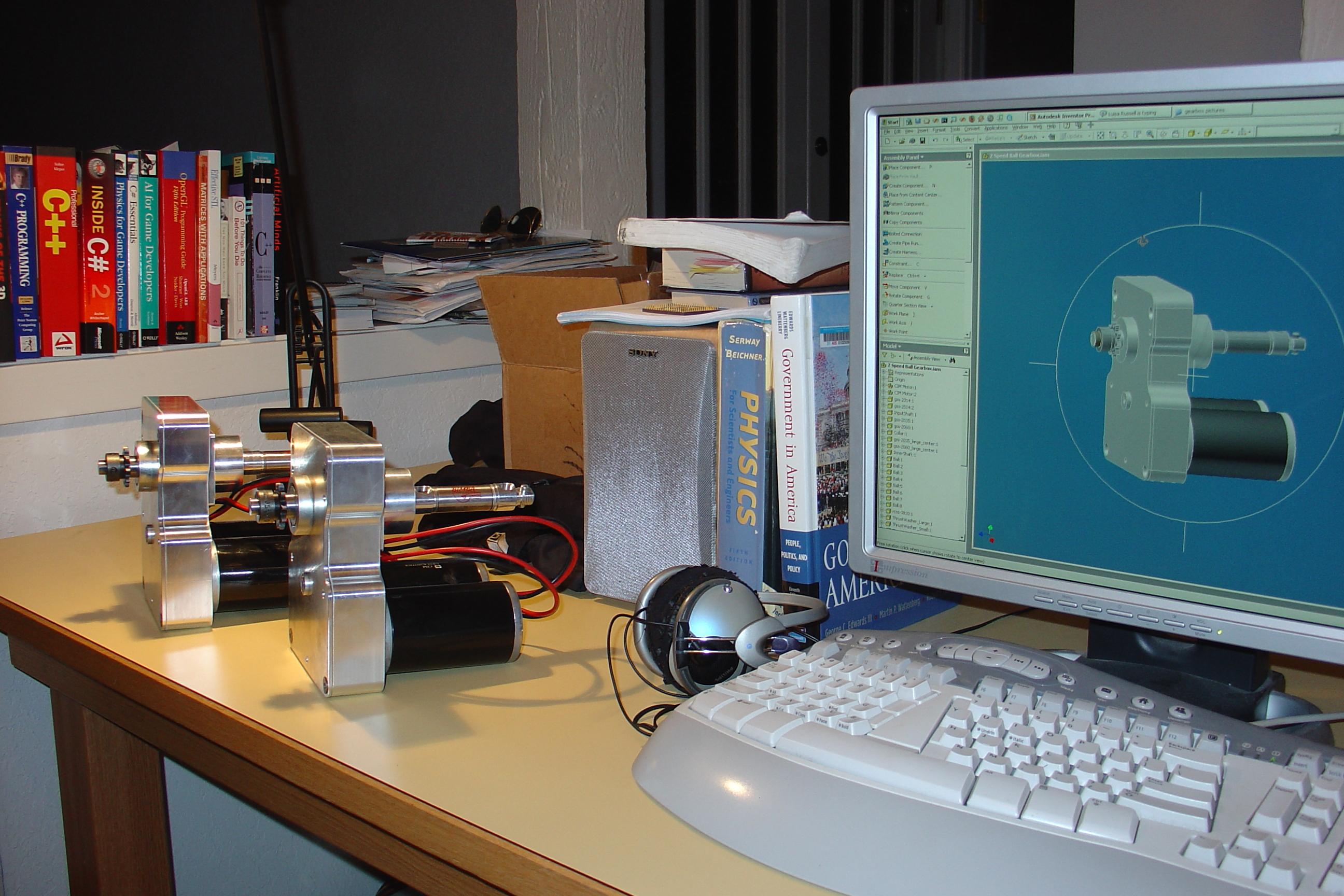Click the Save toolbar icon
Screen dimensions: 1344x896
tap(922, 141)
